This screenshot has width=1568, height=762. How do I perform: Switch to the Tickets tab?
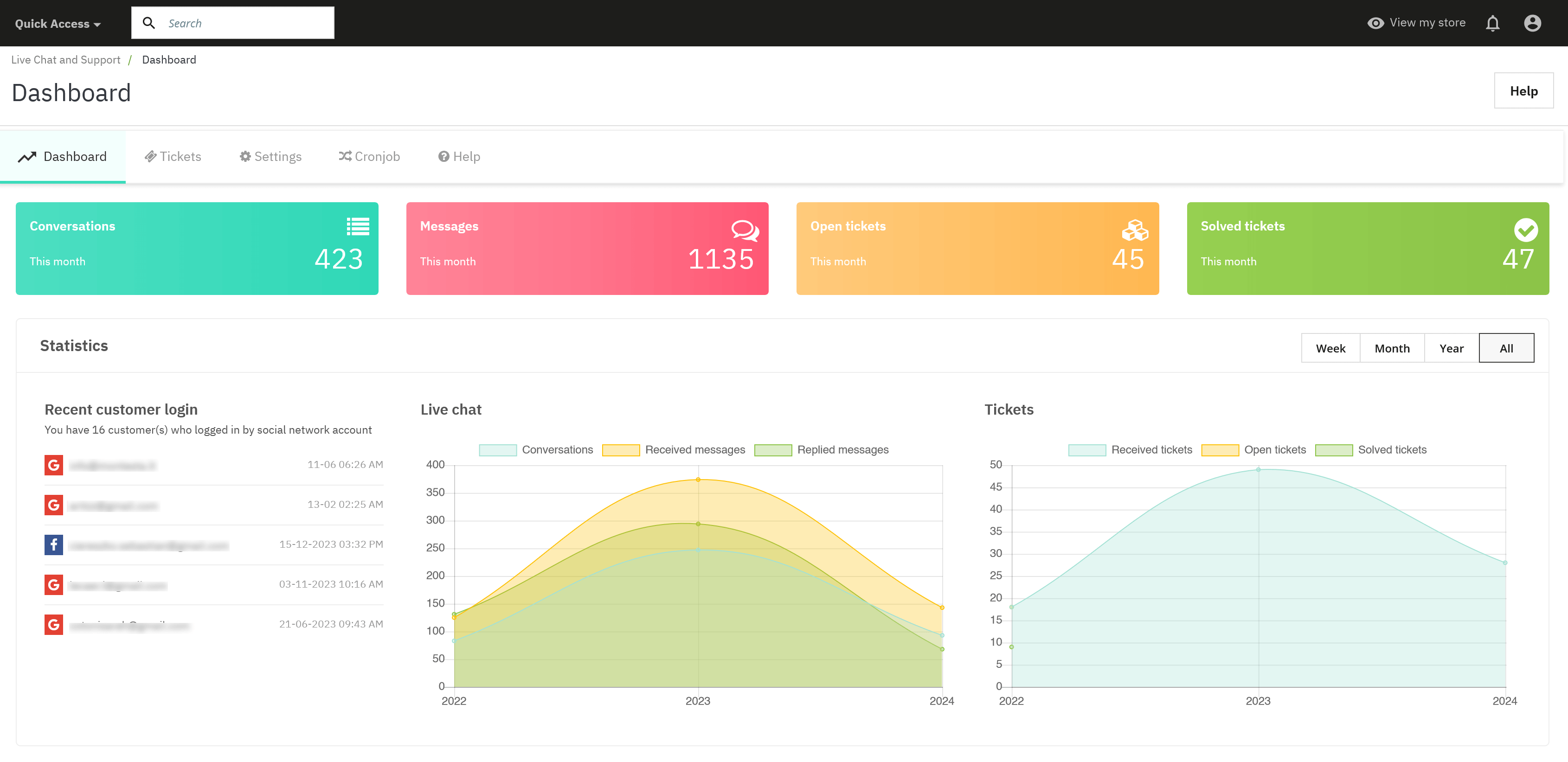tap(173, 157)
